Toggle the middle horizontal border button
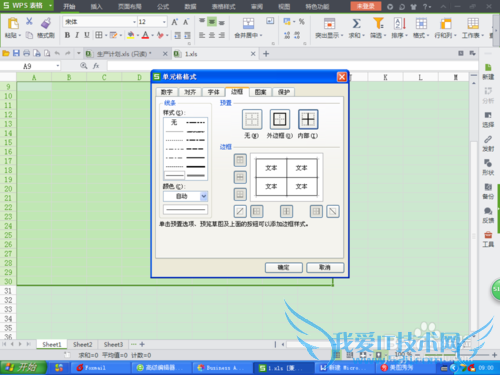 pos(240,177)
